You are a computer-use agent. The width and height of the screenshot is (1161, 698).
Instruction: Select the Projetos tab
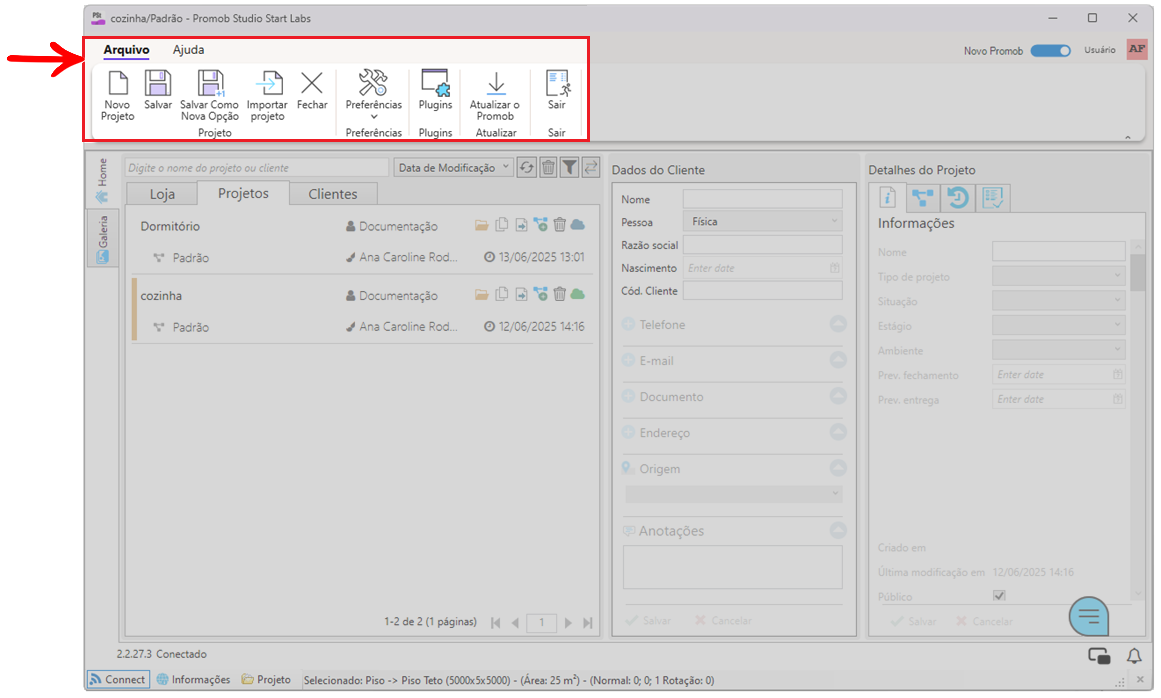244,193
